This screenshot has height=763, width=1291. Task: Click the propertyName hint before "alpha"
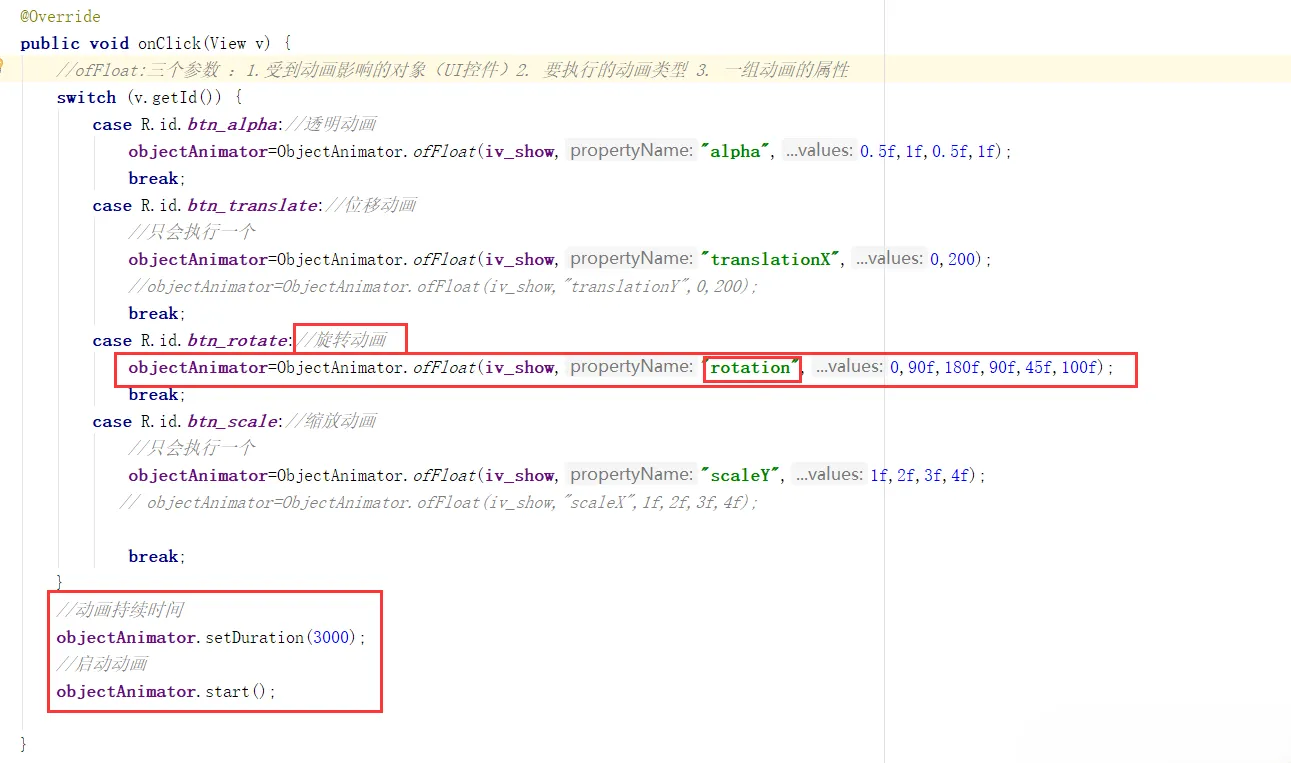pos(631,151)
